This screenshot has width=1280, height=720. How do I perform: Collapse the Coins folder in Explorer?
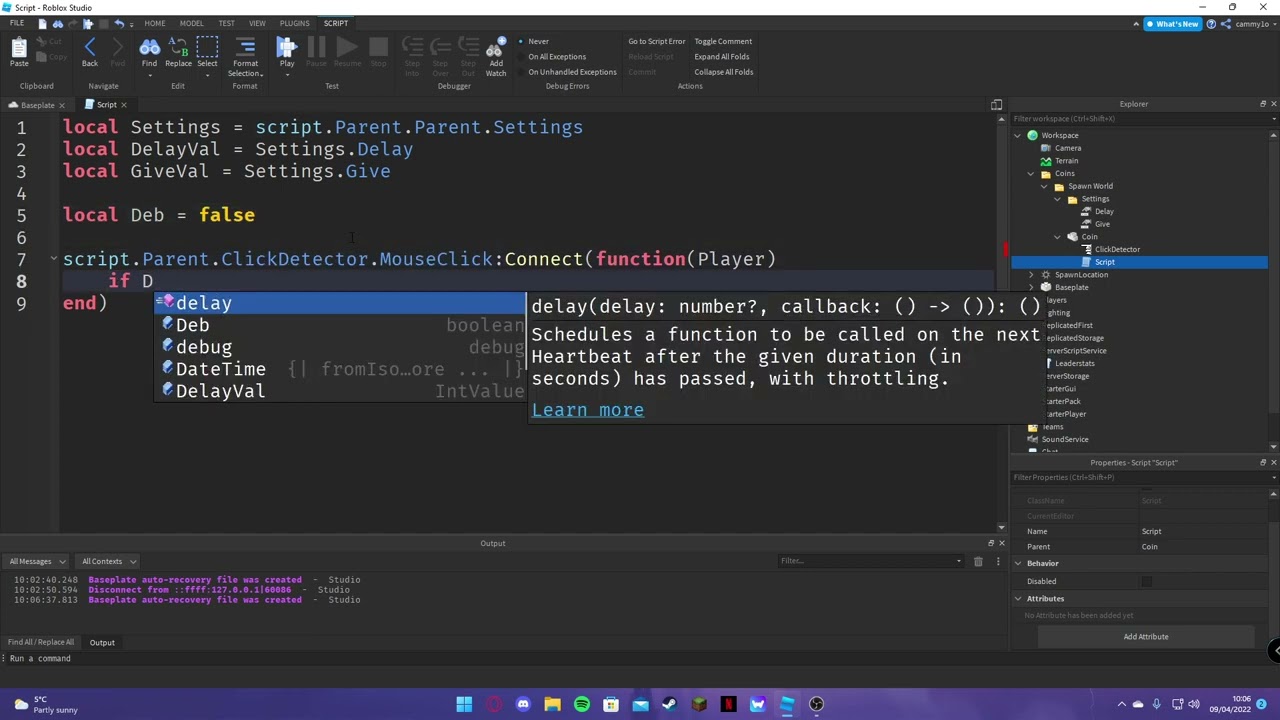(1031, 173)
